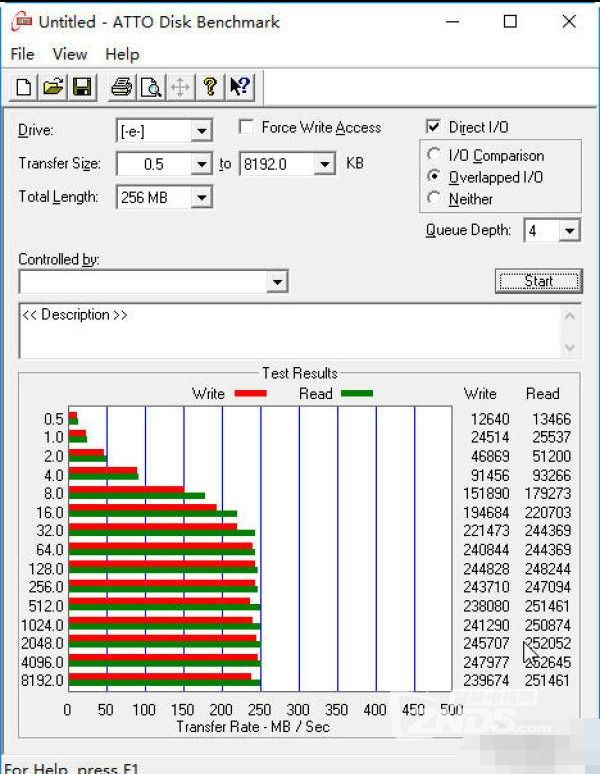
Task: Minimize the ATTO Disk Benchmark window
Action: 452,22
